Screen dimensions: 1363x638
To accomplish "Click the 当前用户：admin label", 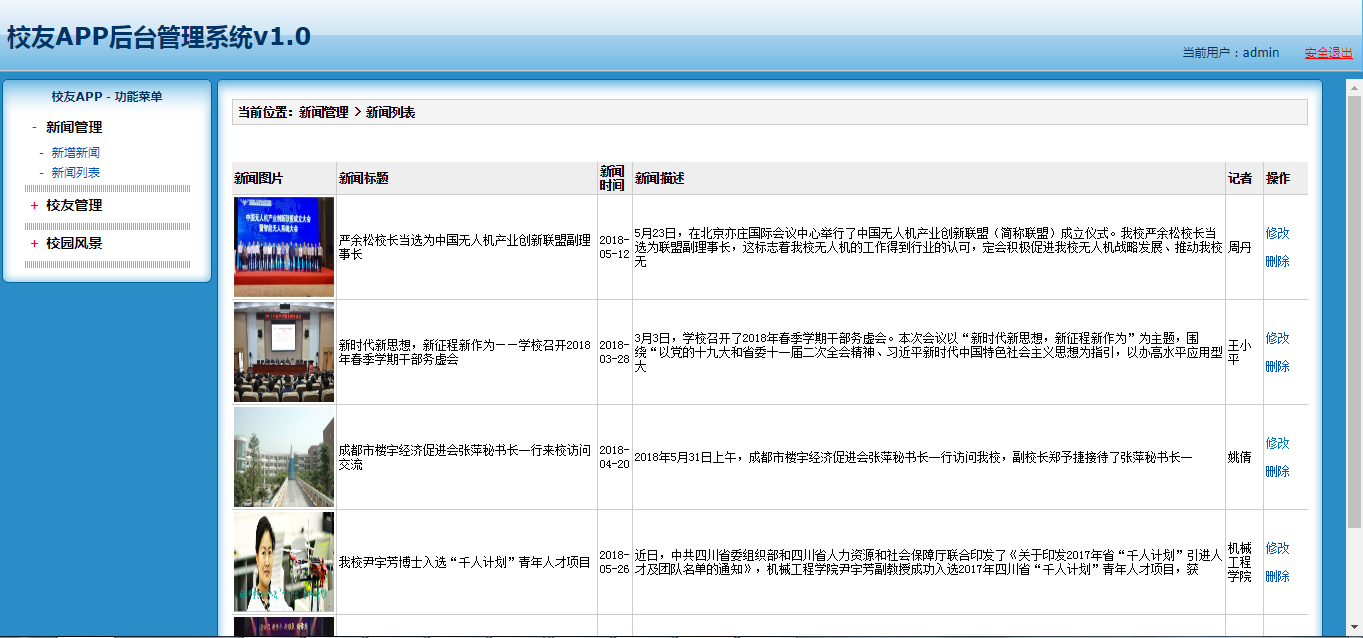I will click(1230, 53).
